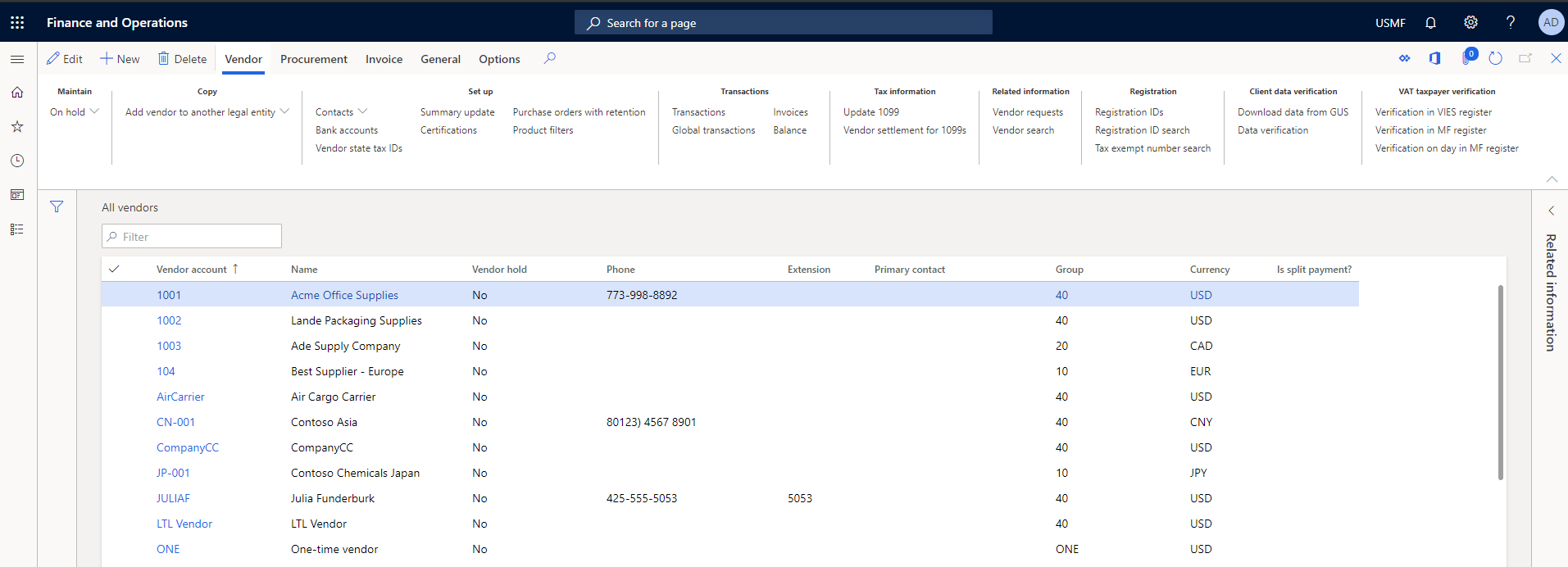1568x567 pixels.
Task: Open help question mark icon
Action: click(x=1511, y=23)
